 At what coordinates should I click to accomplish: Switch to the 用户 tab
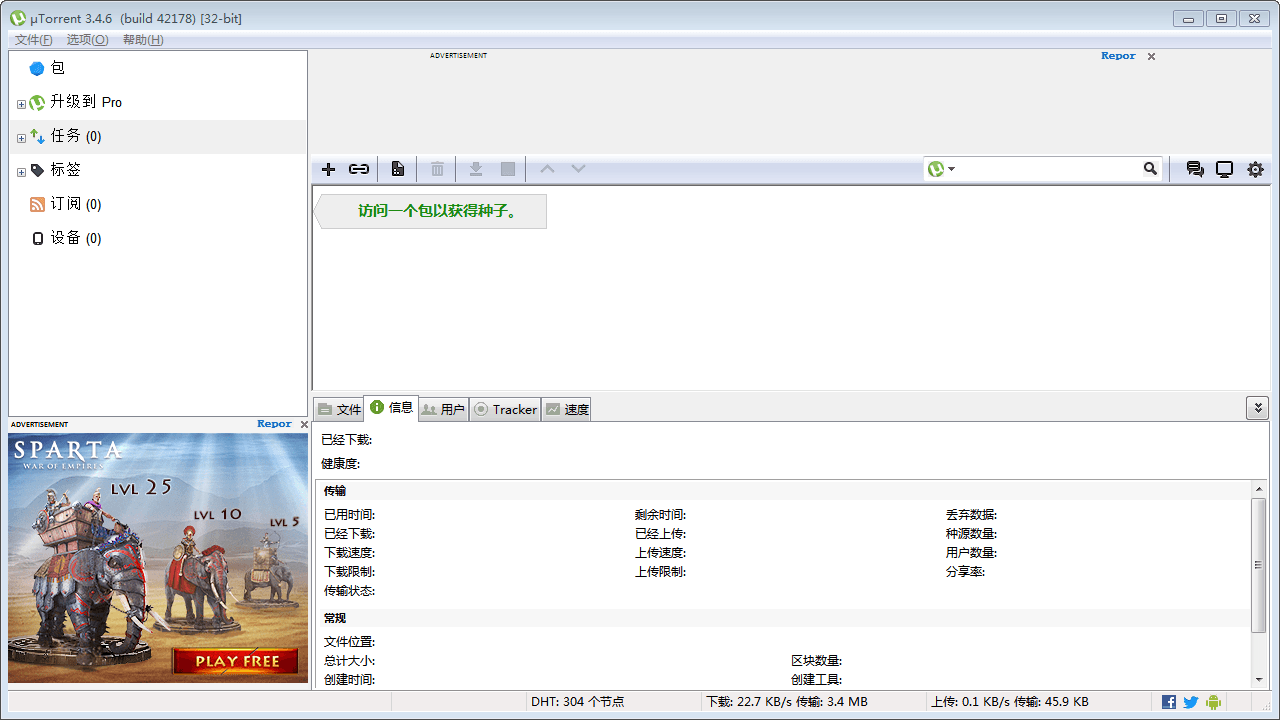pyautogui.click(x=443, y=409)
